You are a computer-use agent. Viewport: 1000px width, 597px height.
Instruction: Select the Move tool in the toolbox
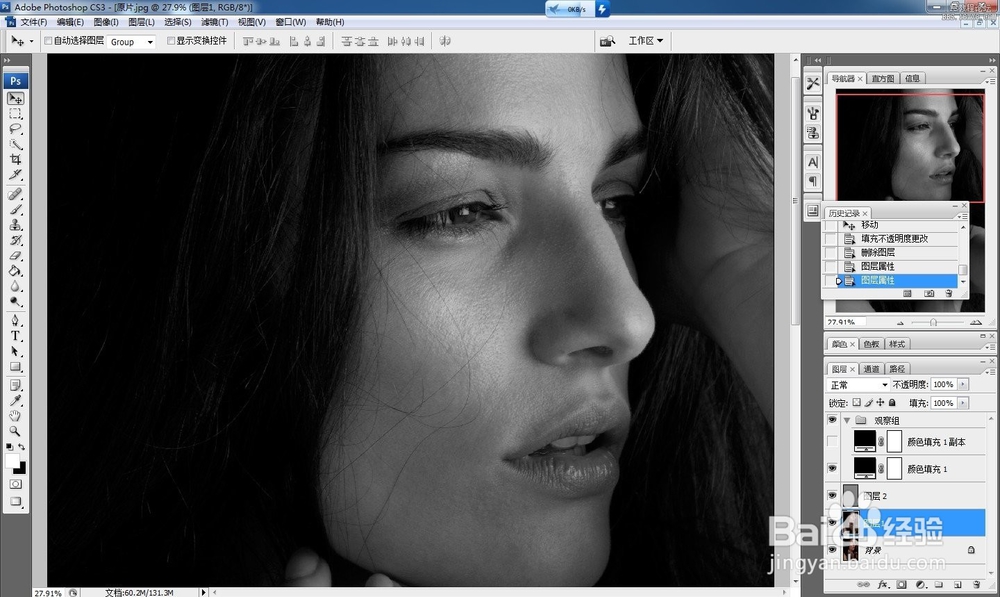tap(15, 98)
